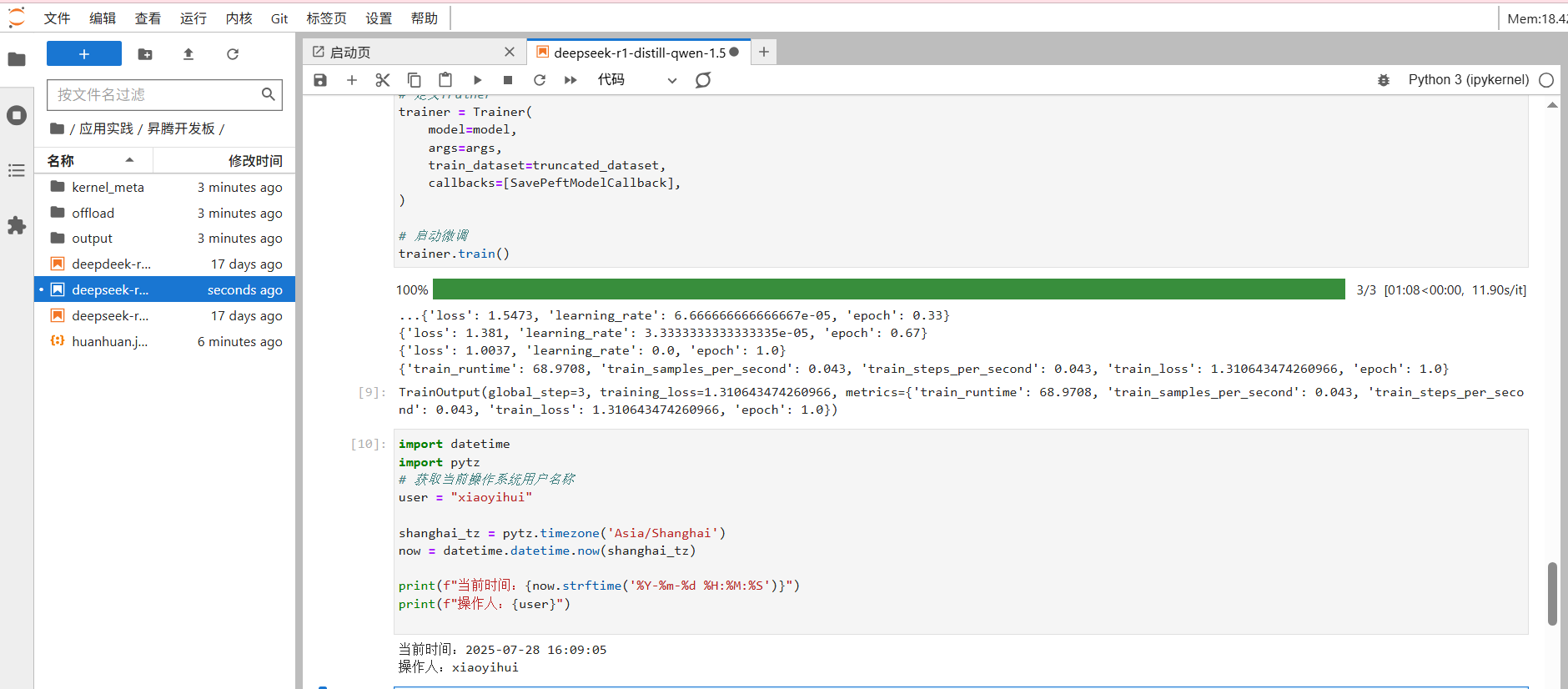Open the running kernels sidebar panel
The height and width of the screenshot is (689, 1568).
pos(17,115)
